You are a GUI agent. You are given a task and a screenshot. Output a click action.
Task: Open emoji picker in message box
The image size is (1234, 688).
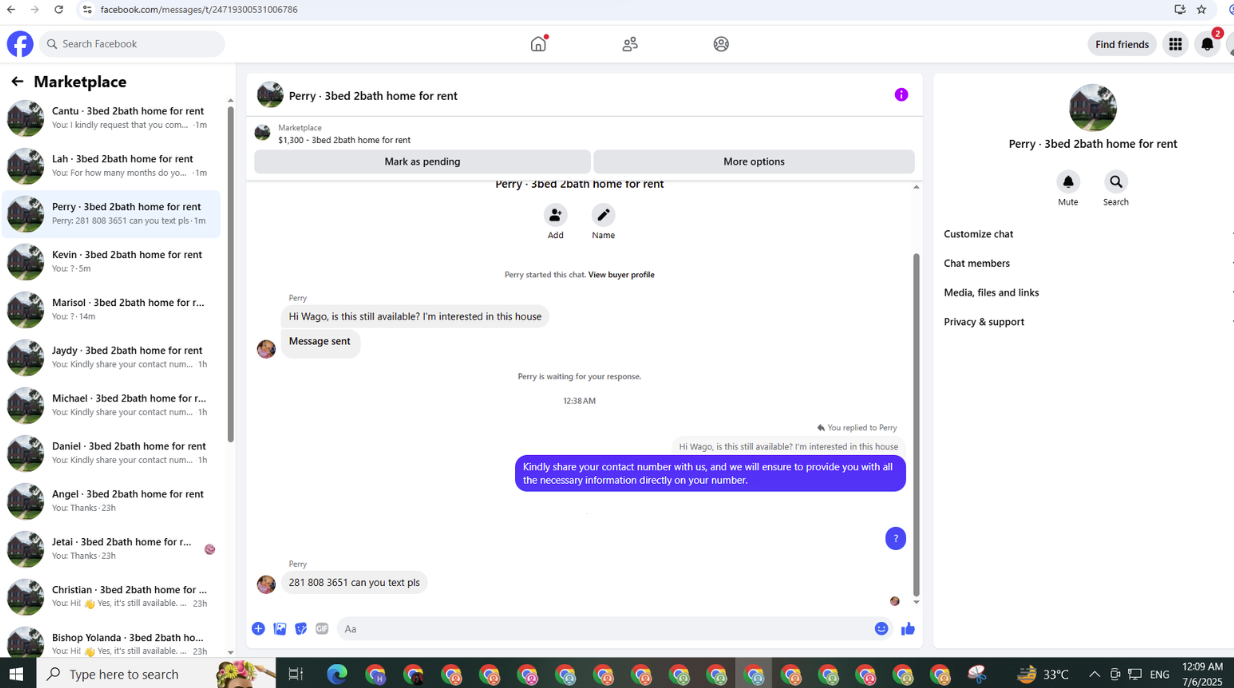pyautogui.click(x=881, y=629)
